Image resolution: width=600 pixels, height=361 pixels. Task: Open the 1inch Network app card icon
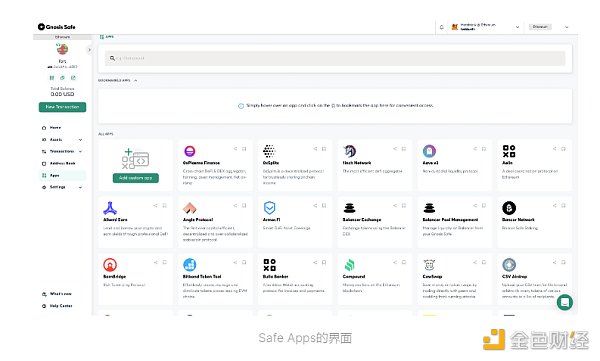[349, 151]
